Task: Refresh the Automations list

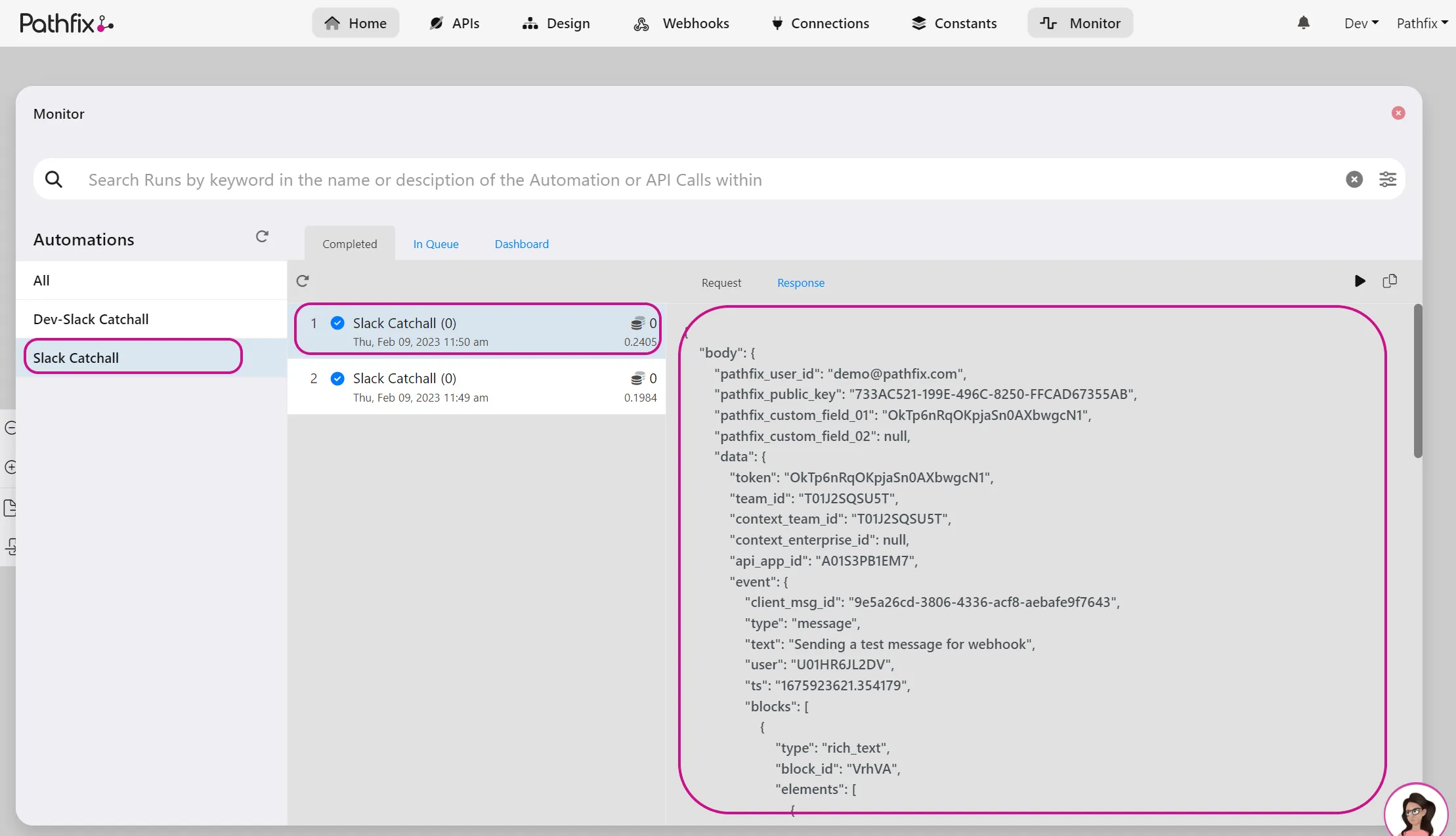Action: click(262, 236)
